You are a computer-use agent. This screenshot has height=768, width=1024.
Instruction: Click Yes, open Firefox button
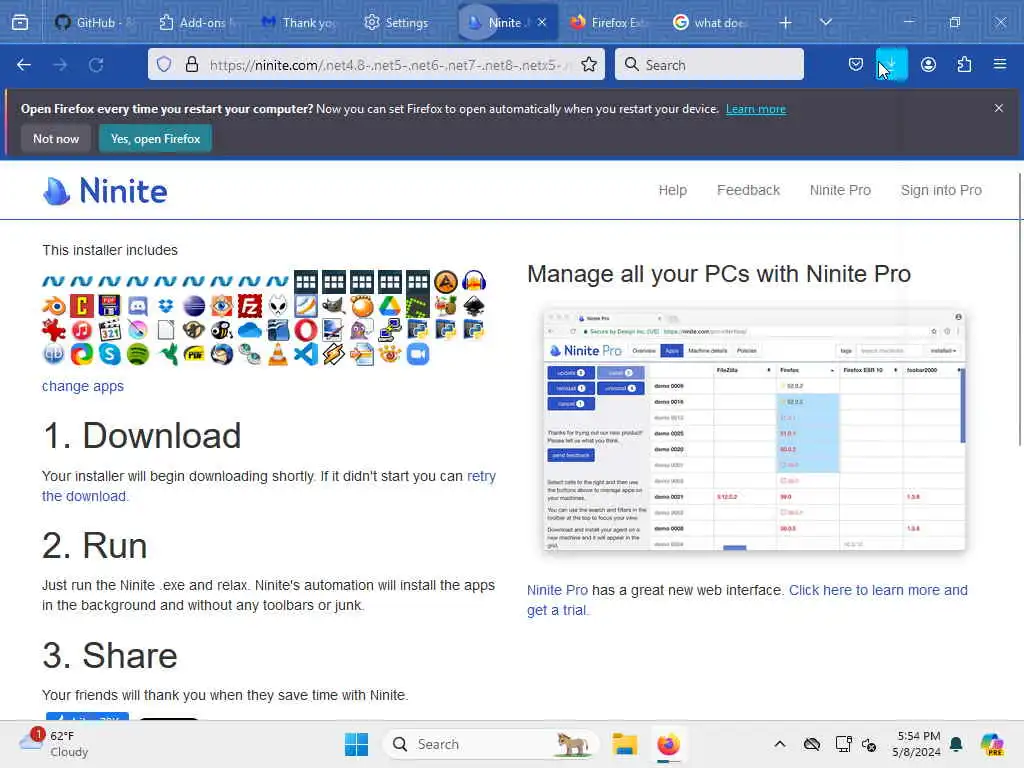tap(155, 138)
